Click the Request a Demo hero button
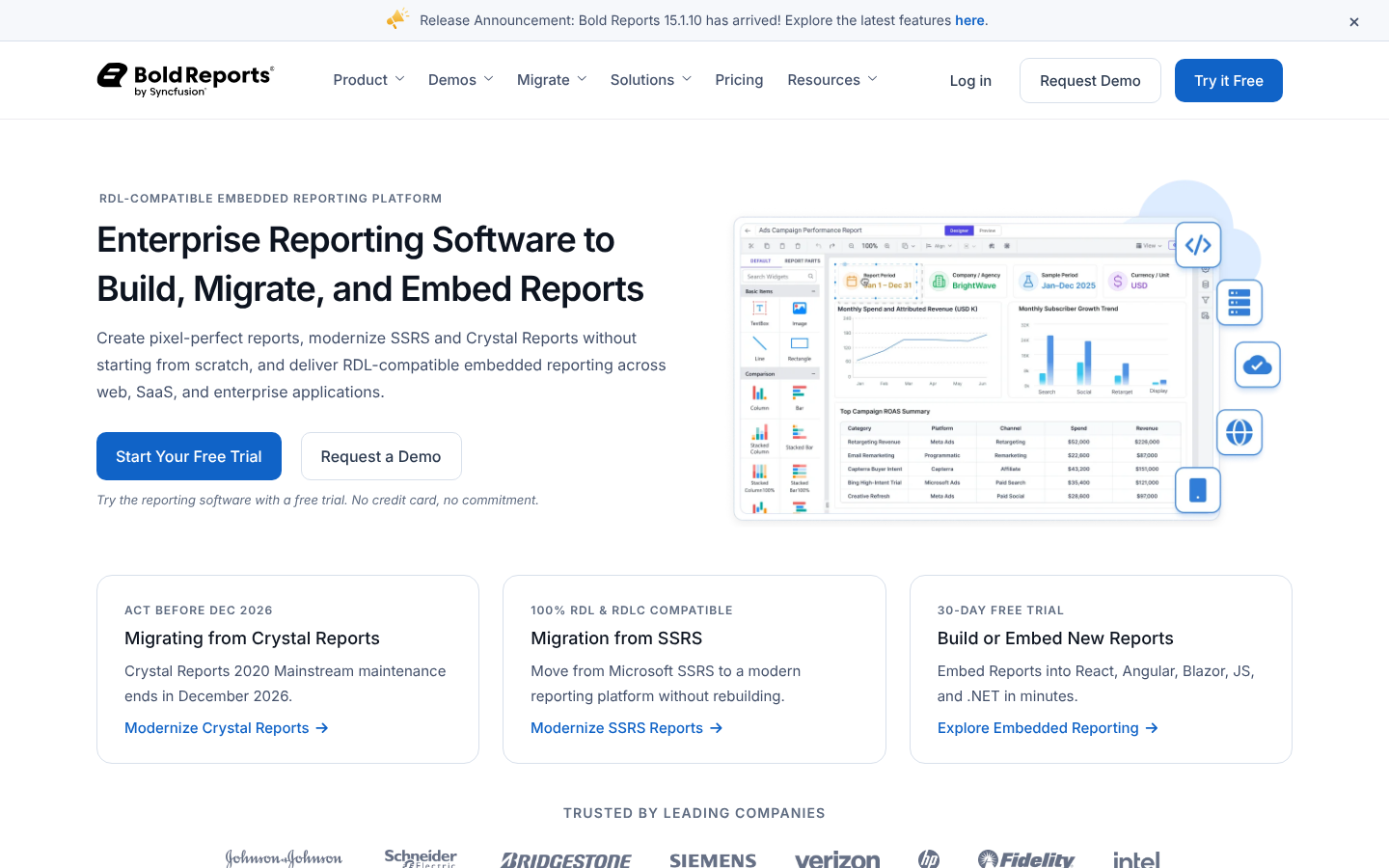 (x=381, y=456)
